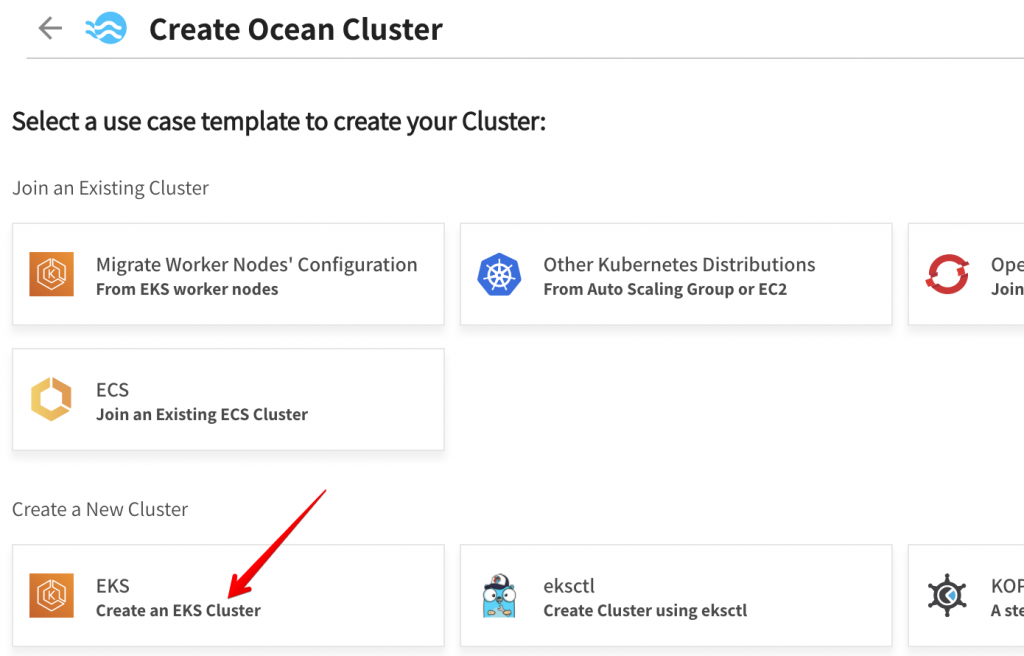Click the eksctl gopher mascot icon
This screenshot has width=1024, height=656.
coord(499,597)
